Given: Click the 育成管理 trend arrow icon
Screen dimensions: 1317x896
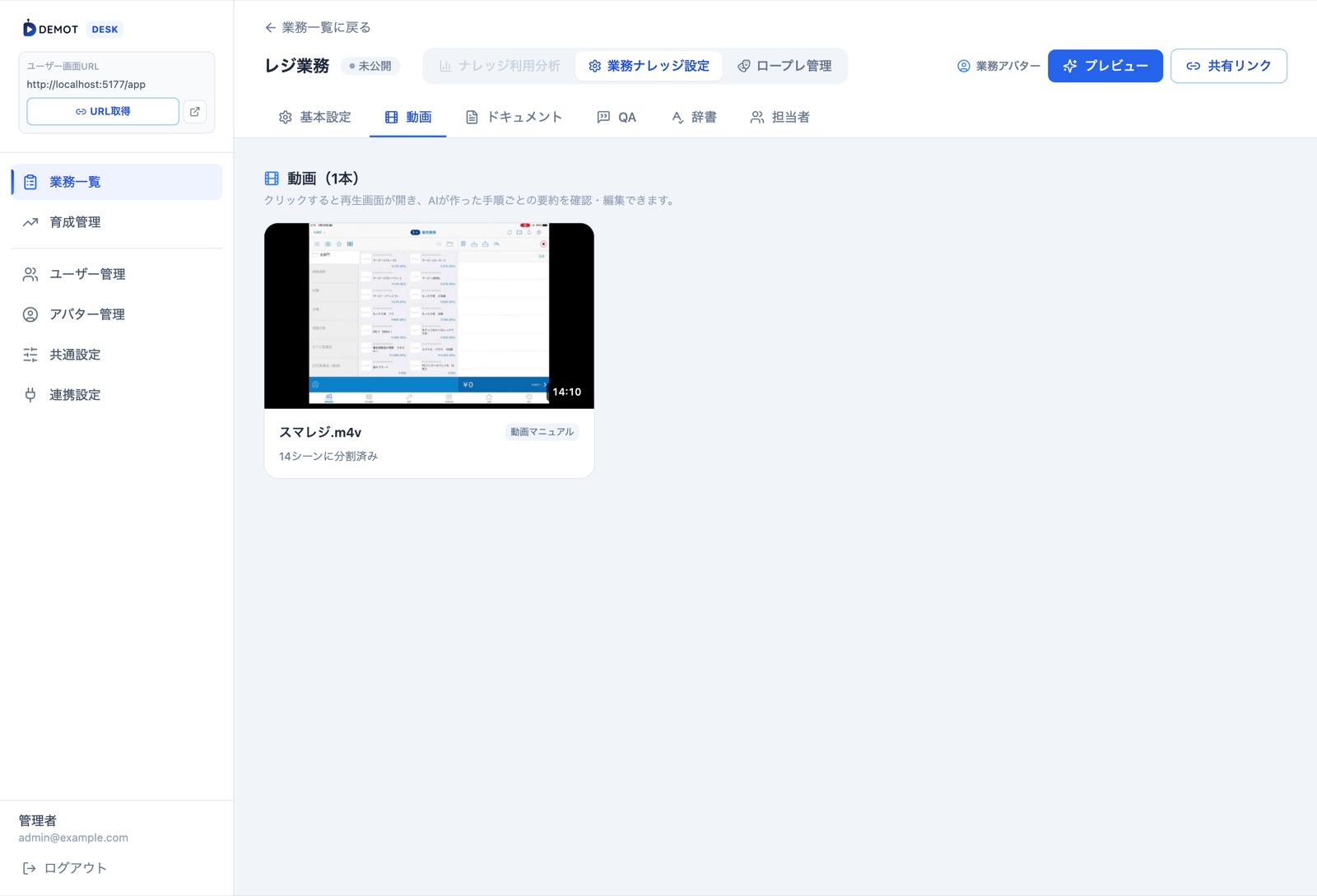Looking at the screenshot, I should (x=30, y=222).
